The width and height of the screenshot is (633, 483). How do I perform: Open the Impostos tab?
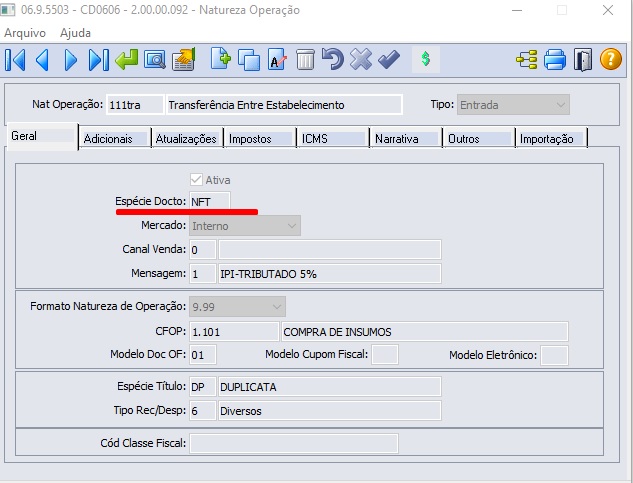tap(260, 139)
